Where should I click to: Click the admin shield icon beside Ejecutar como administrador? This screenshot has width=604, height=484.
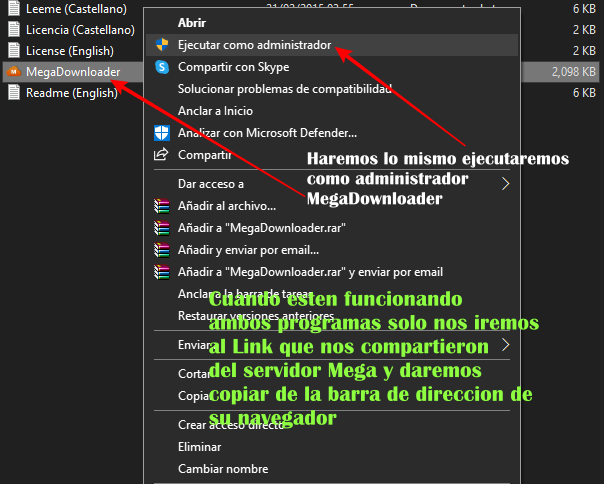pyautogui.click(x=162, y=45)
